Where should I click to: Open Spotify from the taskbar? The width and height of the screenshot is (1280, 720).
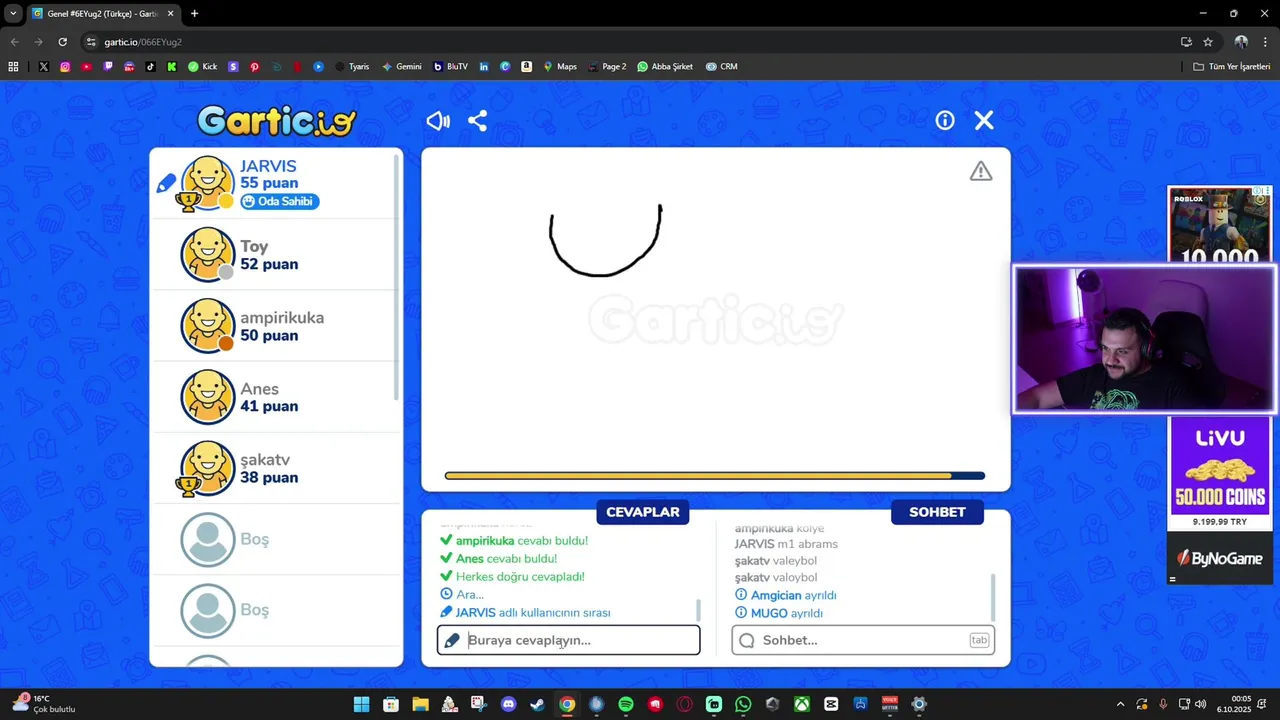pos(626,704)
